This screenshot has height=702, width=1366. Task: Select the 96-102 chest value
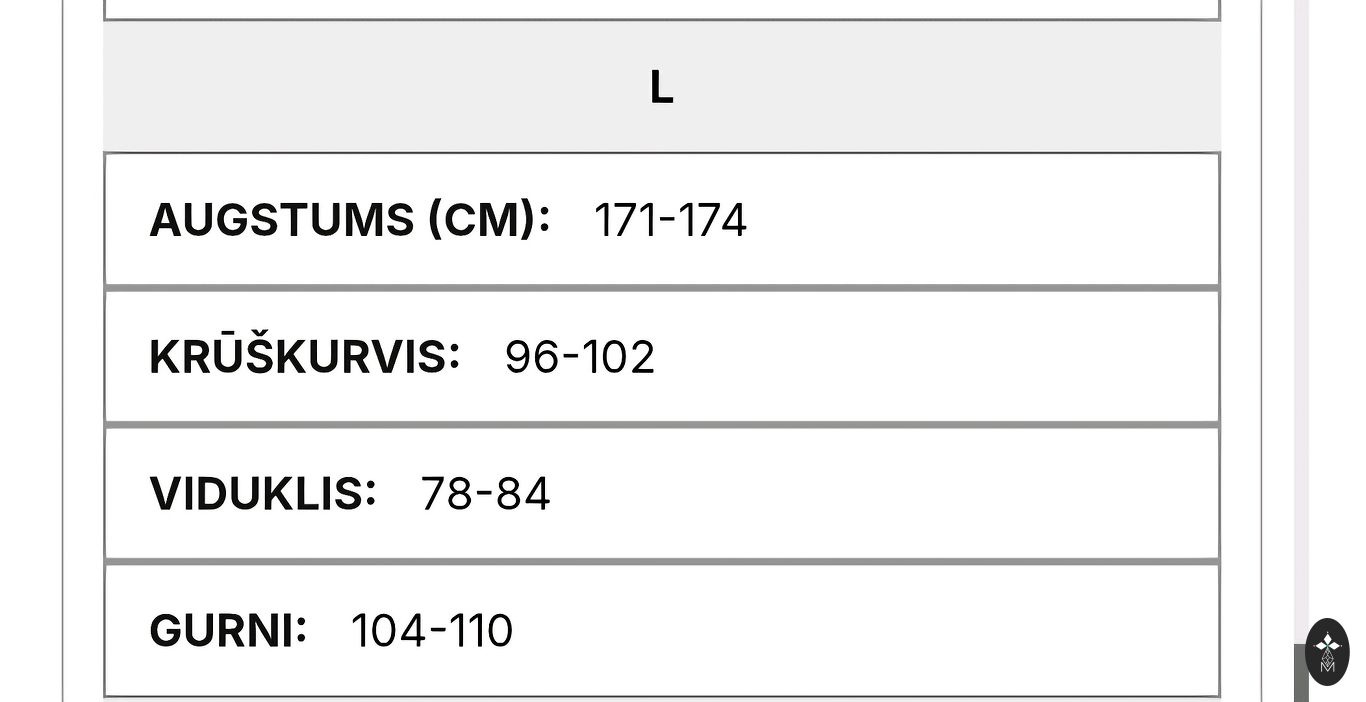pos(579,357)
